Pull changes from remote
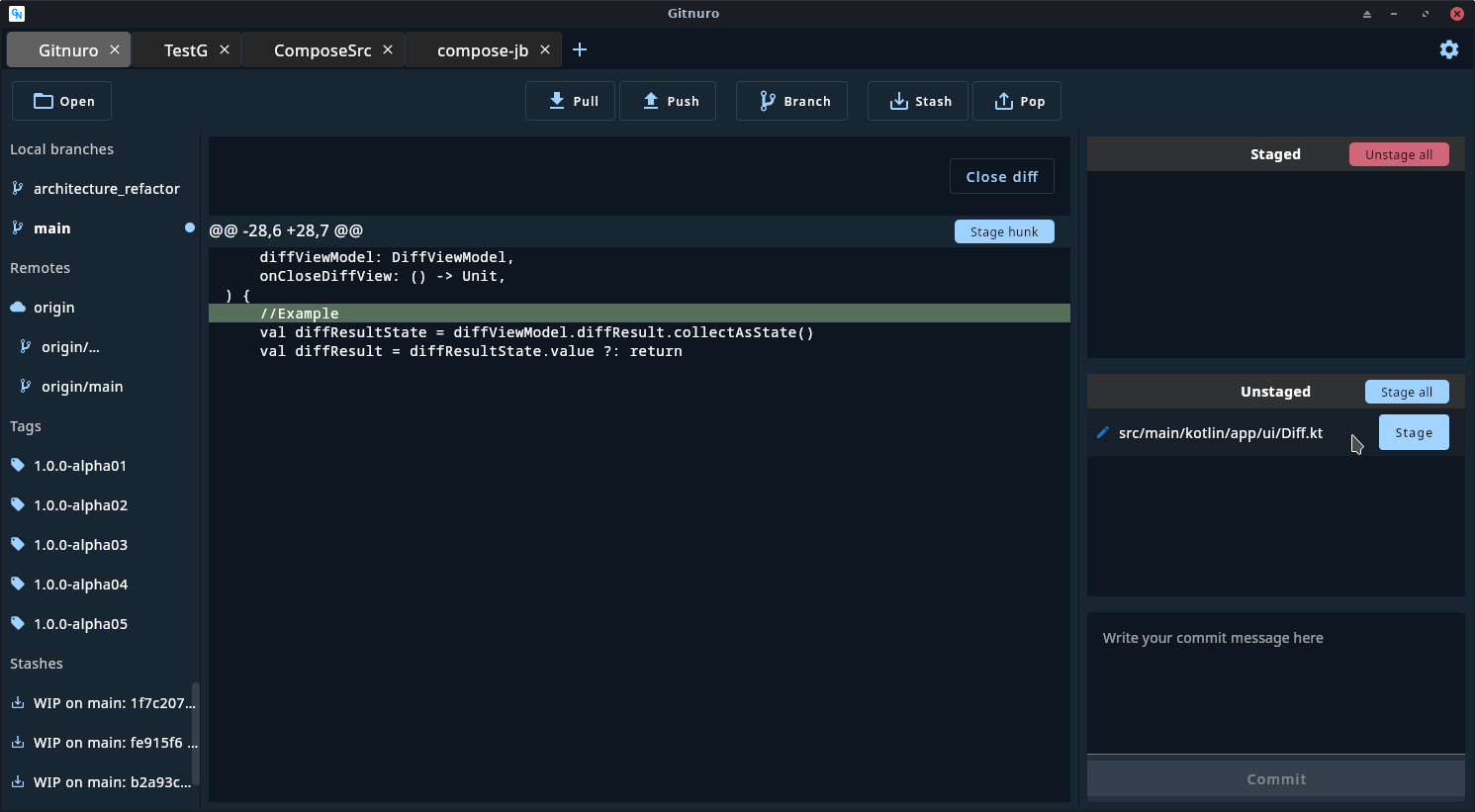Screen dimensions: 1475x812 [570, 101]
